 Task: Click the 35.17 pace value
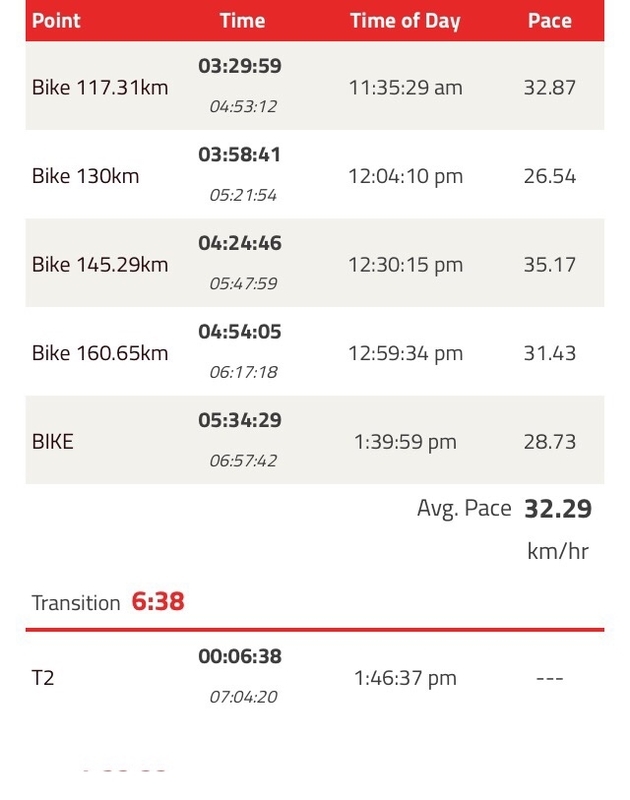549,264
